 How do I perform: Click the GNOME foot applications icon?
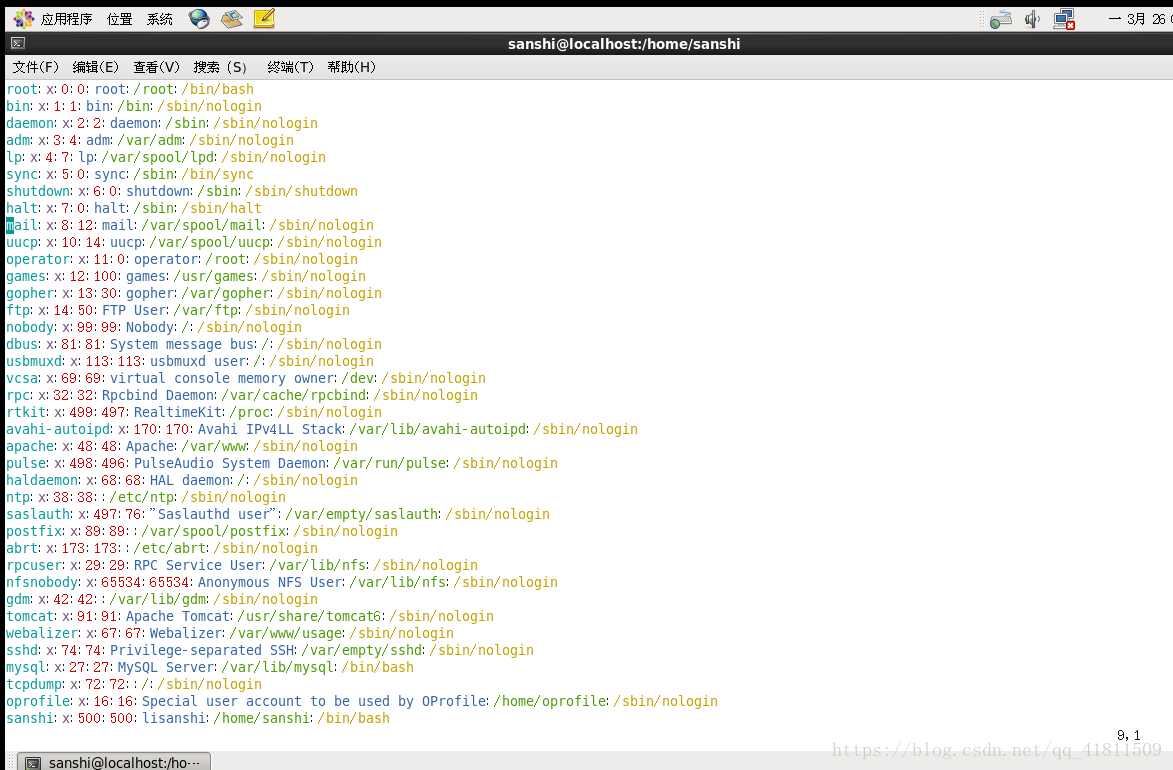pos(24,19)
